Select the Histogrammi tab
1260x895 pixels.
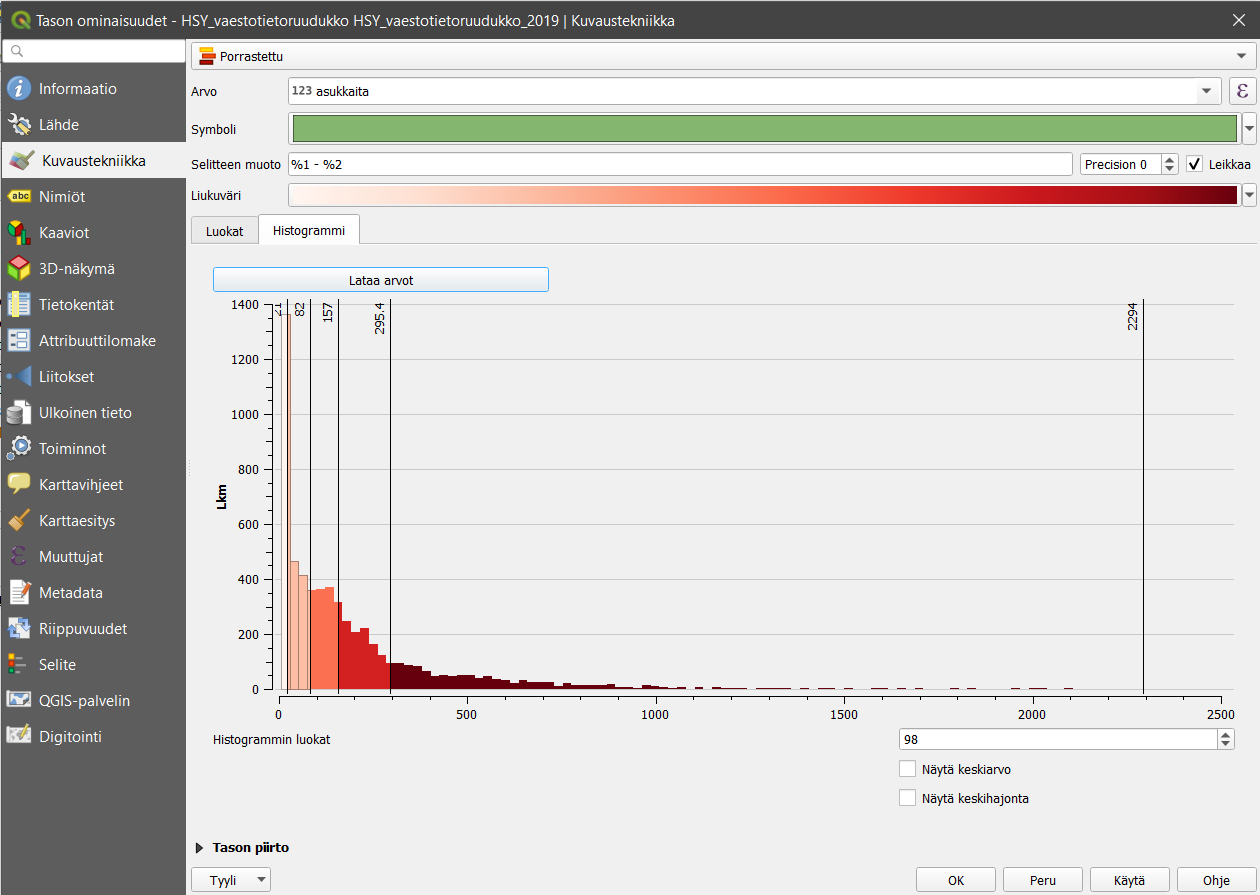309,231
